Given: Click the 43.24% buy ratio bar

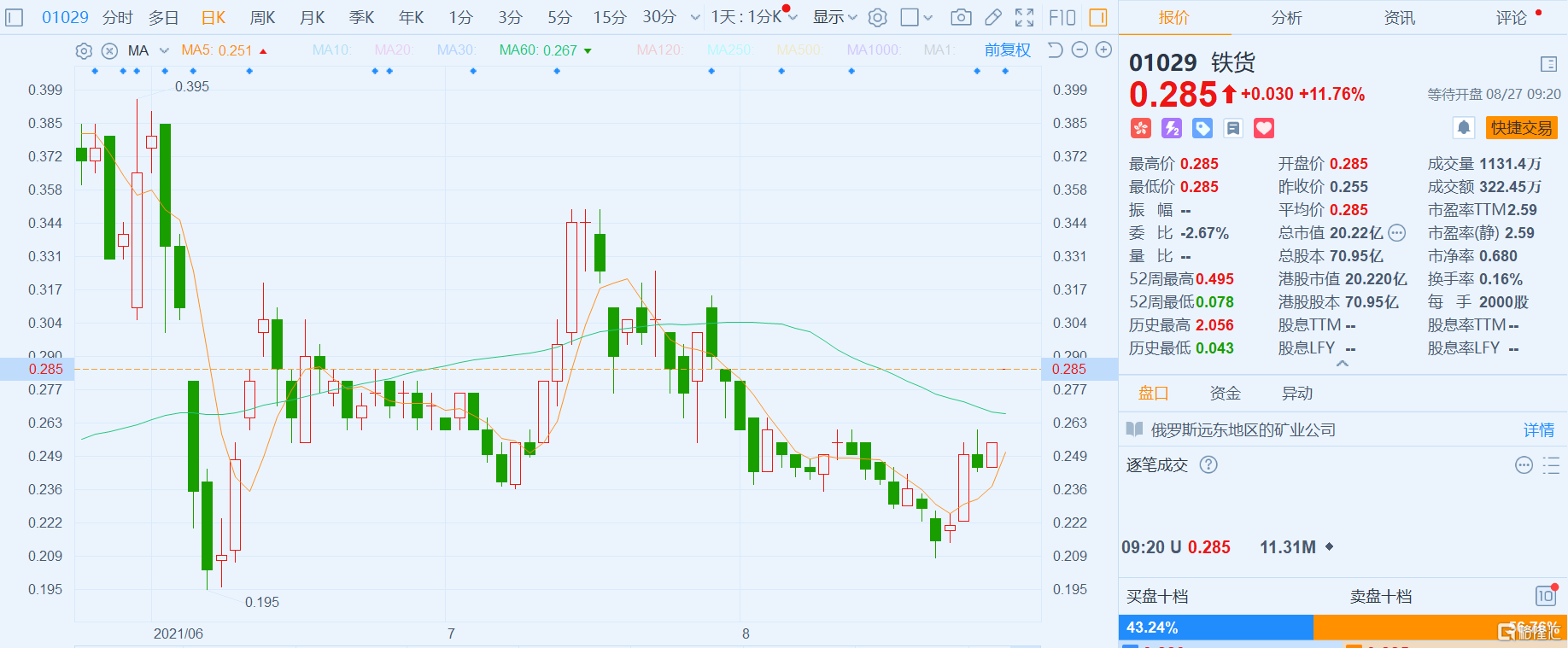Looking at the screenshot, I should click(x=1215, y=628).
